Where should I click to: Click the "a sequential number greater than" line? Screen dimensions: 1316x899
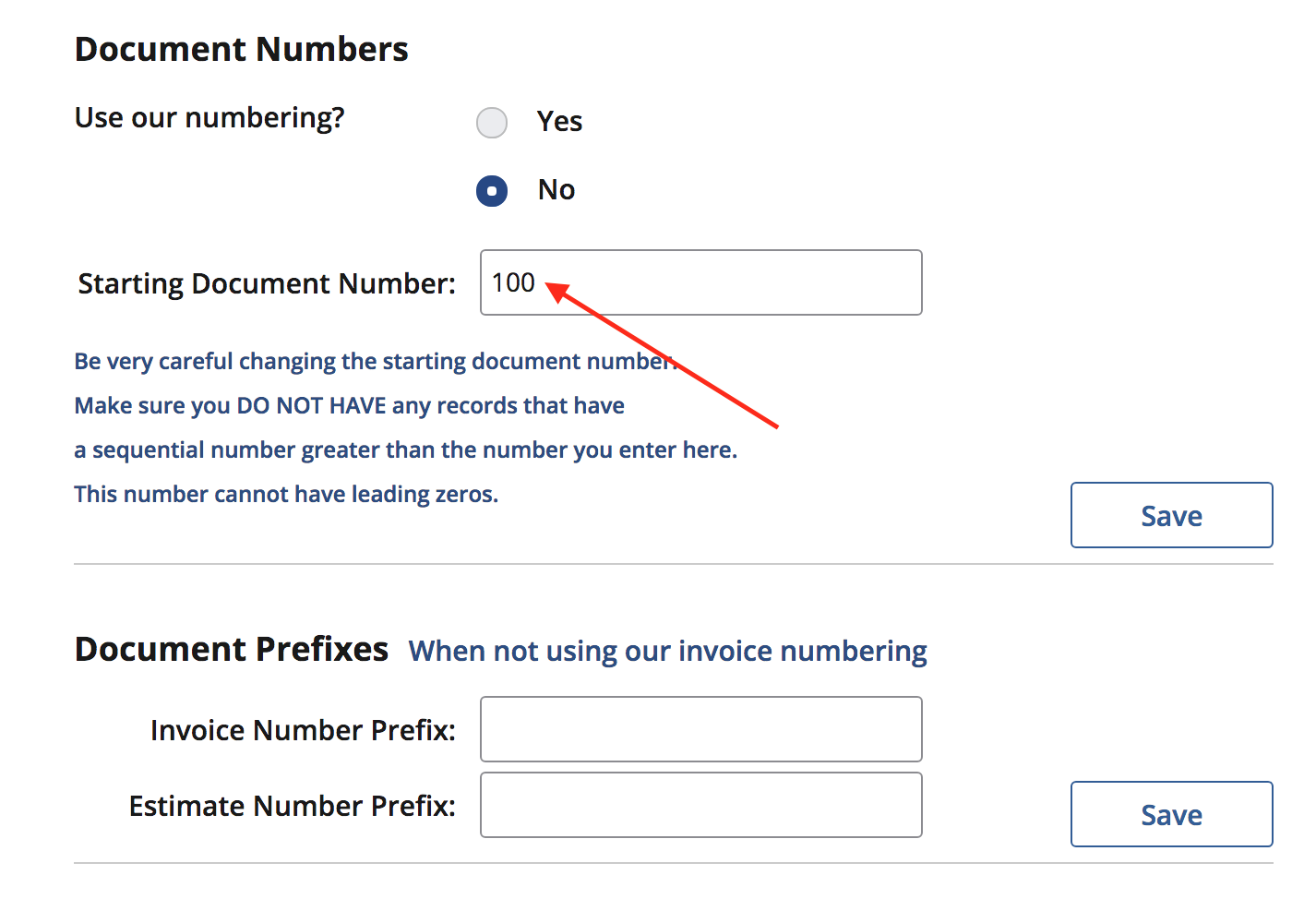[x=405, y=449]
